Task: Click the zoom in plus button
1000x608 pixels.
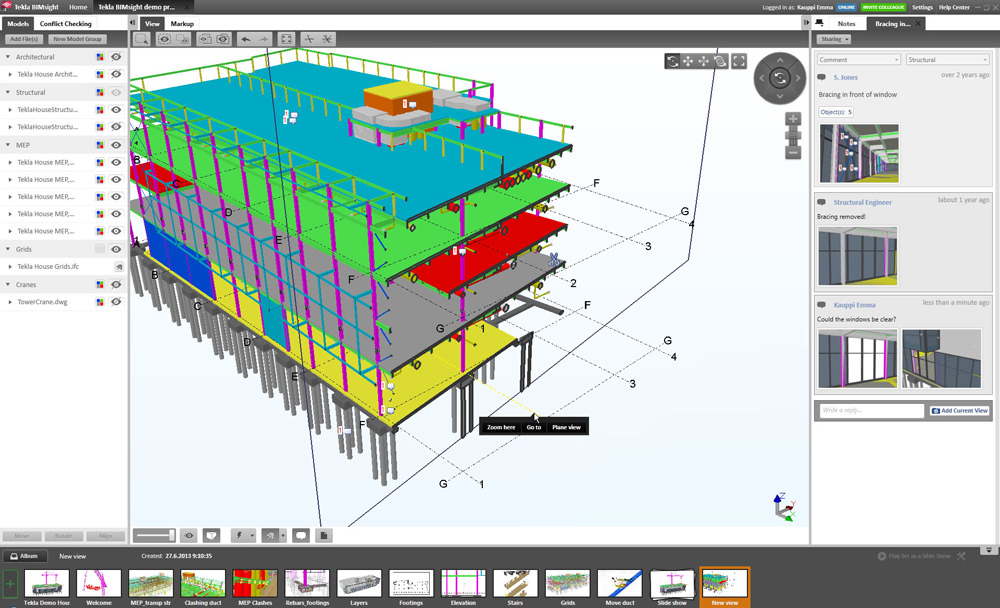Action: [x=793, y=119]
